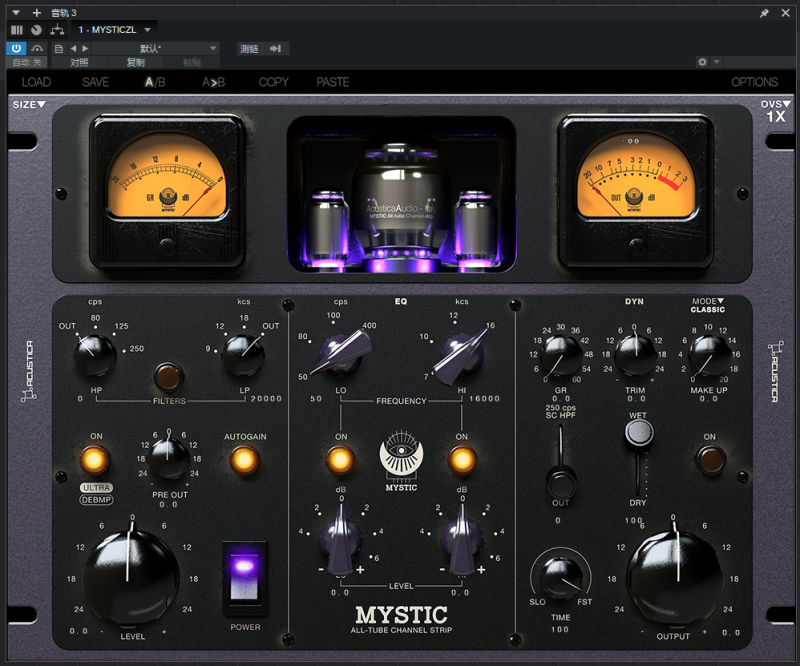Click the ULTRA mode button
This screenshot has height=666, width=800.
[x=96, y=488]
